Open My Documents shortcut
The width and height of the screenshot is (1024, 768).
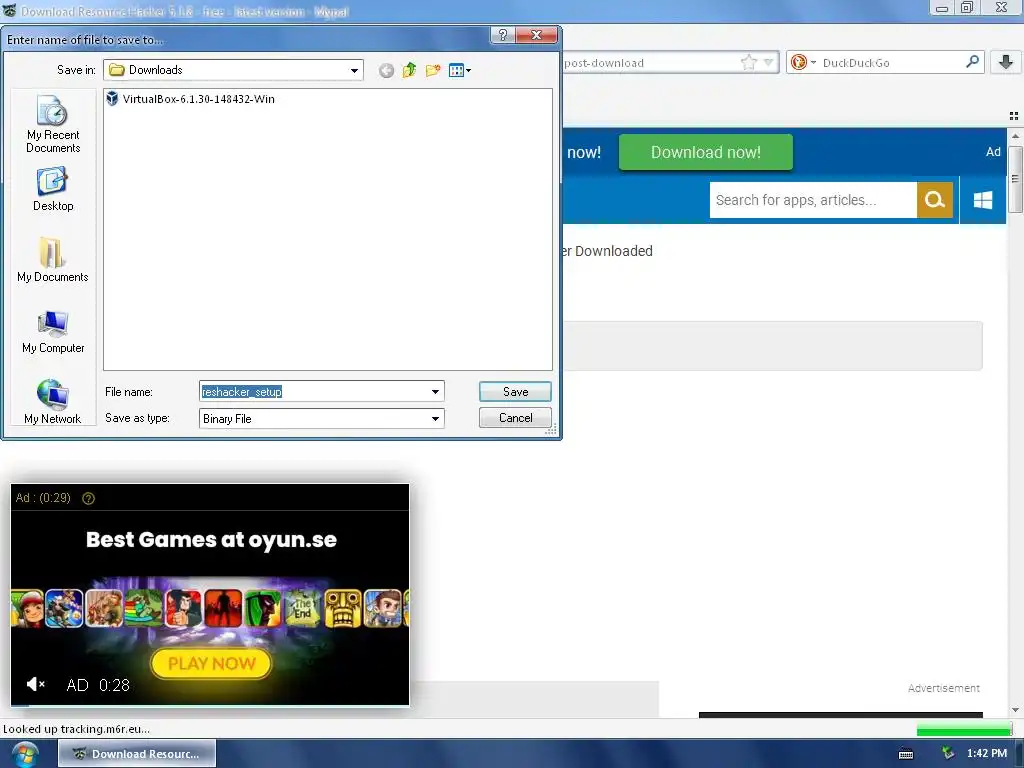pos(53,259)
